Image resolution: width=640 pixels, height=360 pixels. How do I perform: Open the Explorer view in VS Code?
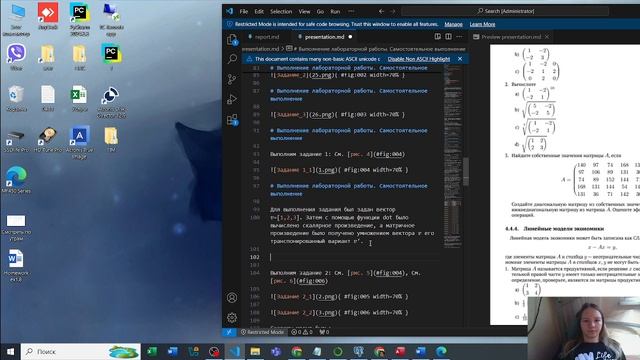pos(232,40)
